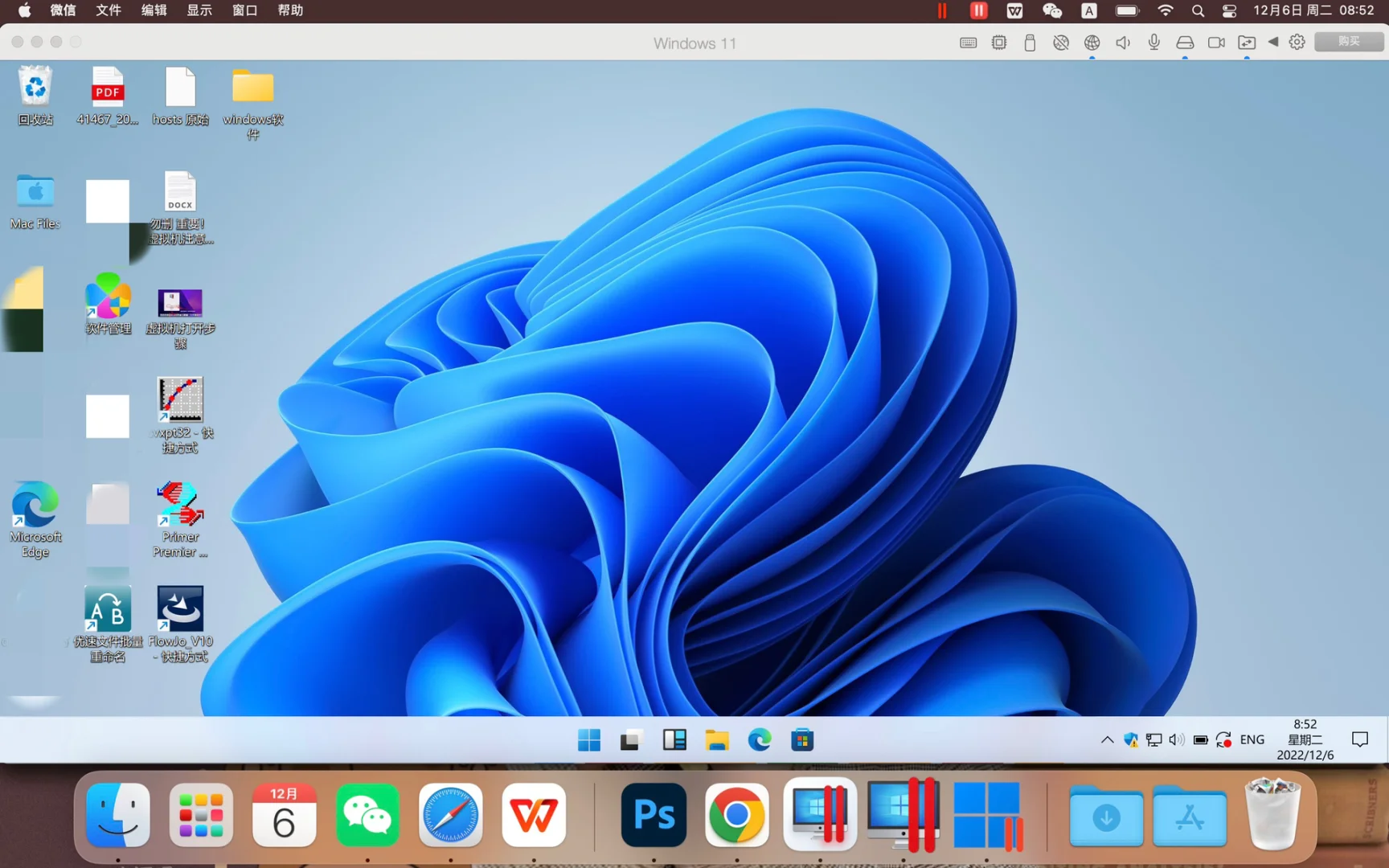Screen dimensions: 1389x868
Task: Open macOS Control Center
Action: pos(1230,10)
